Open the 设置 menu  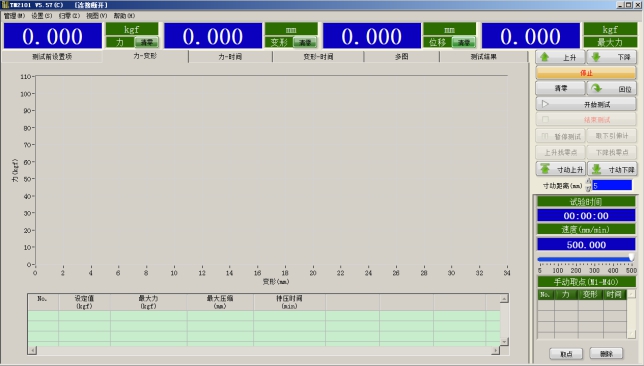click(x=41, y=16)
